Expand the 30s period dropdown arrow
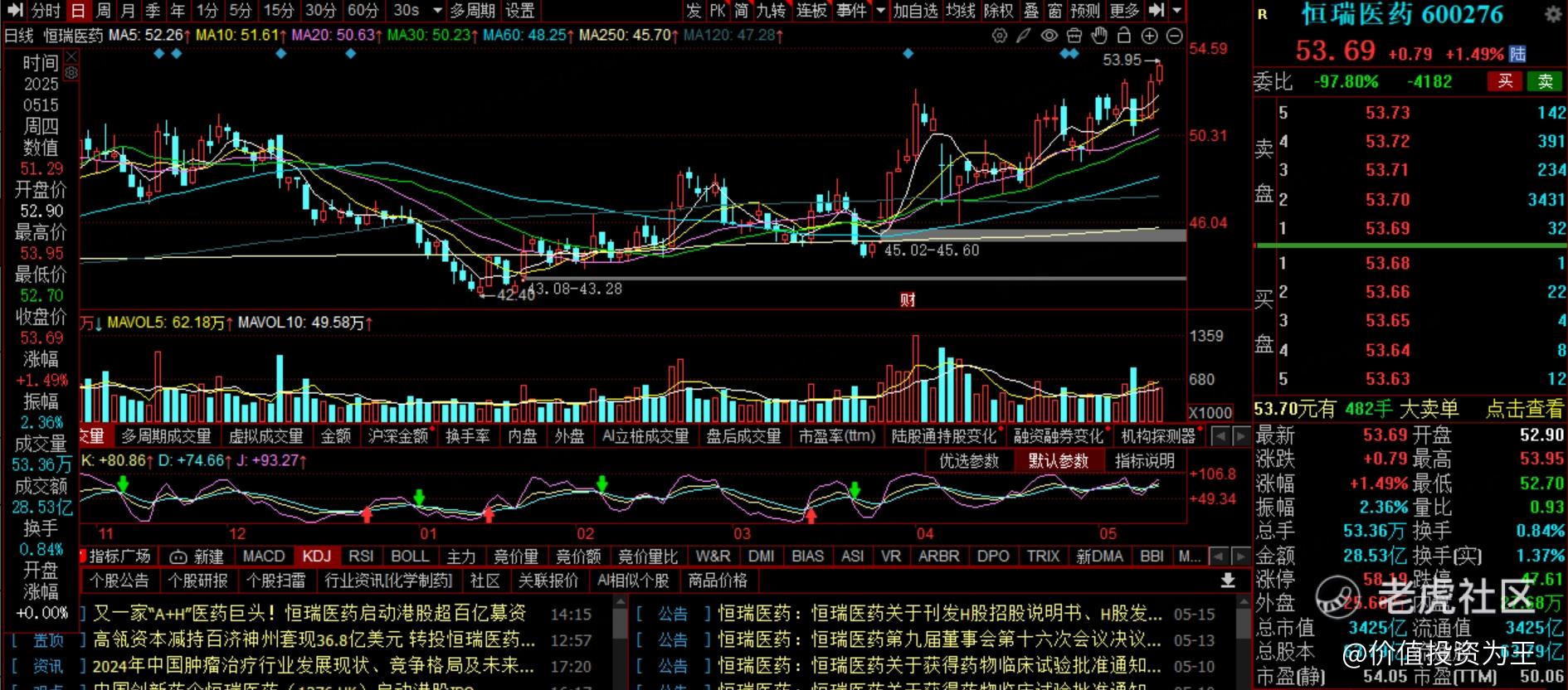Image resolution: width=1568 pixels, height=690 pixels. [x=437, y=11]
